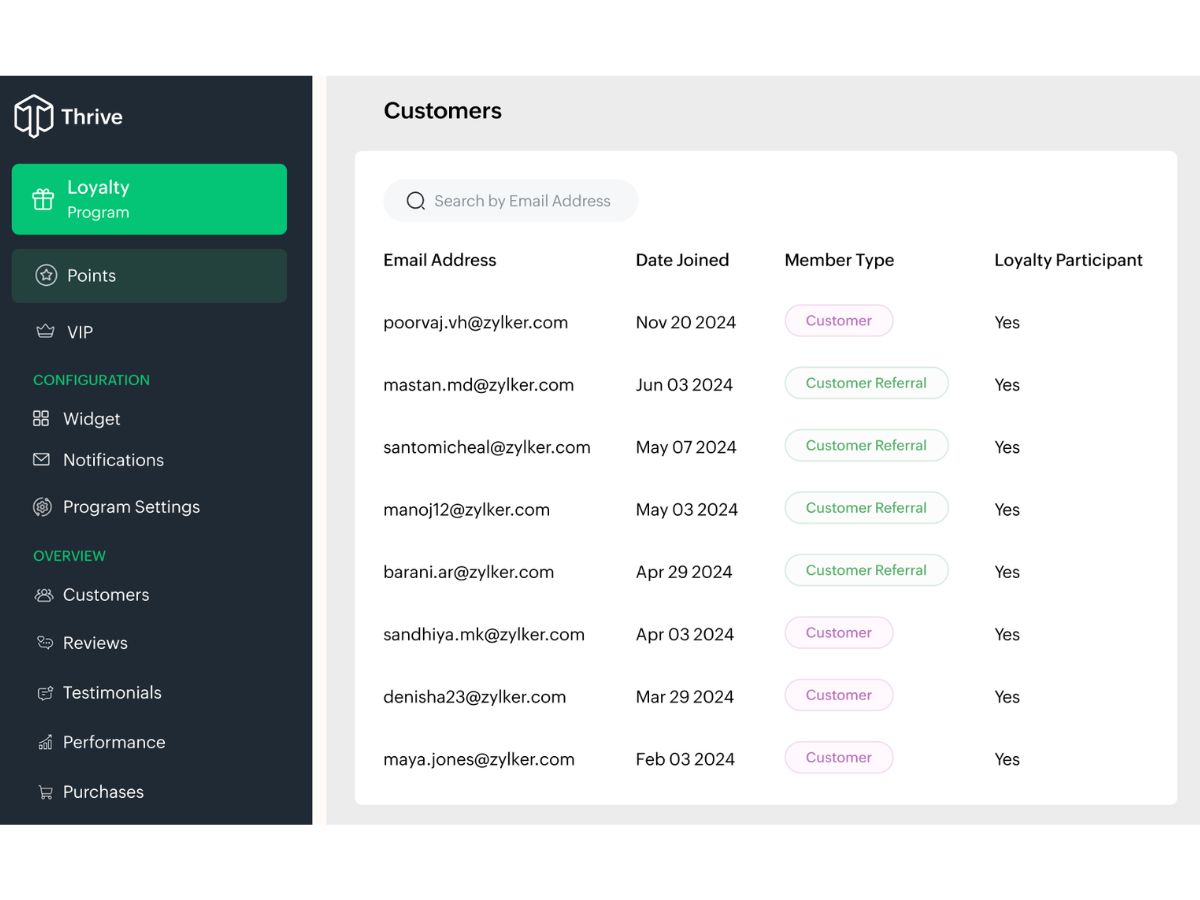Open the Loyalty Program section

point(149,199)
